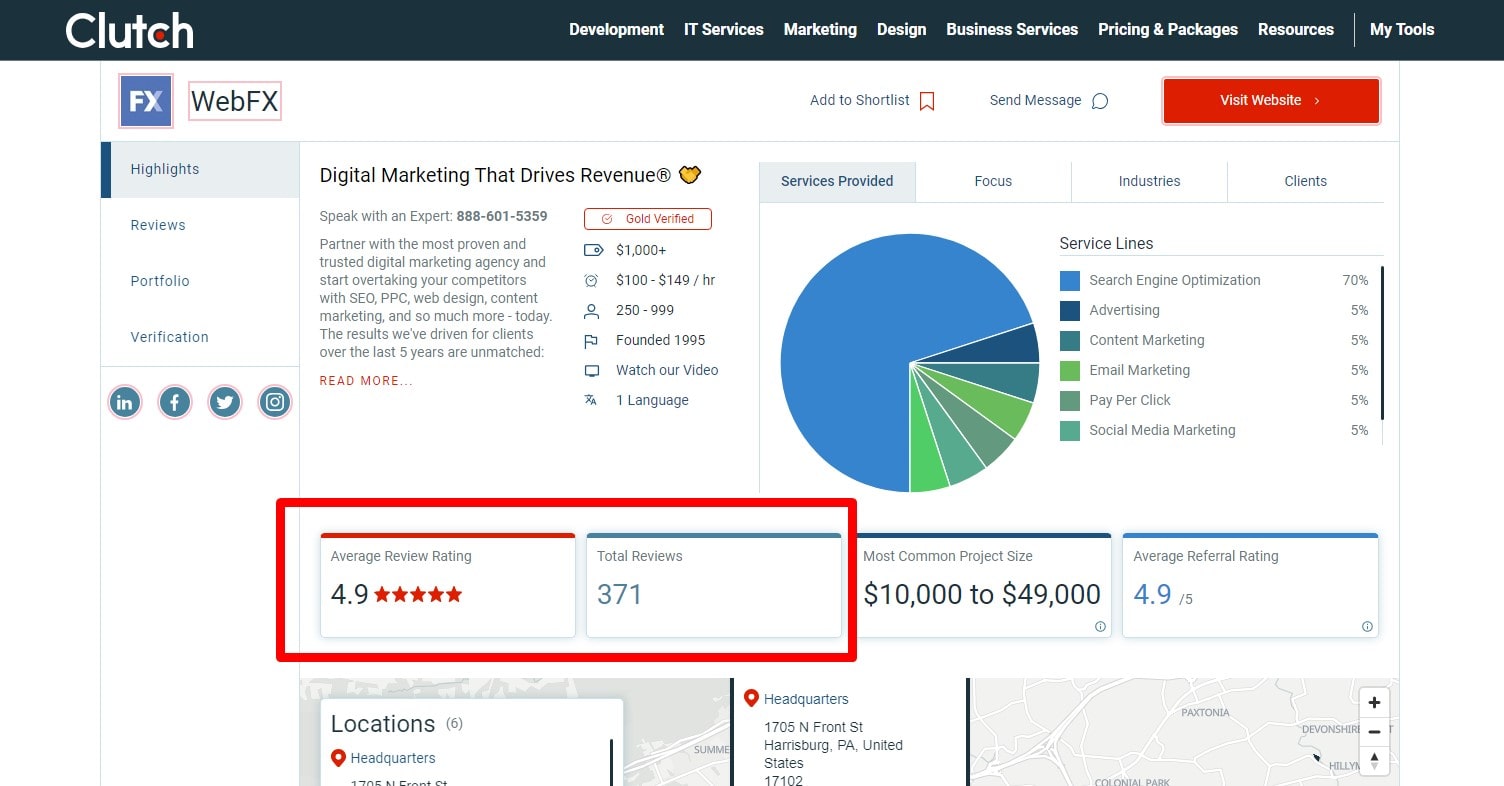Zoom in on the map
This screenshot has height=786, width=1504.
pos(1374,702)
